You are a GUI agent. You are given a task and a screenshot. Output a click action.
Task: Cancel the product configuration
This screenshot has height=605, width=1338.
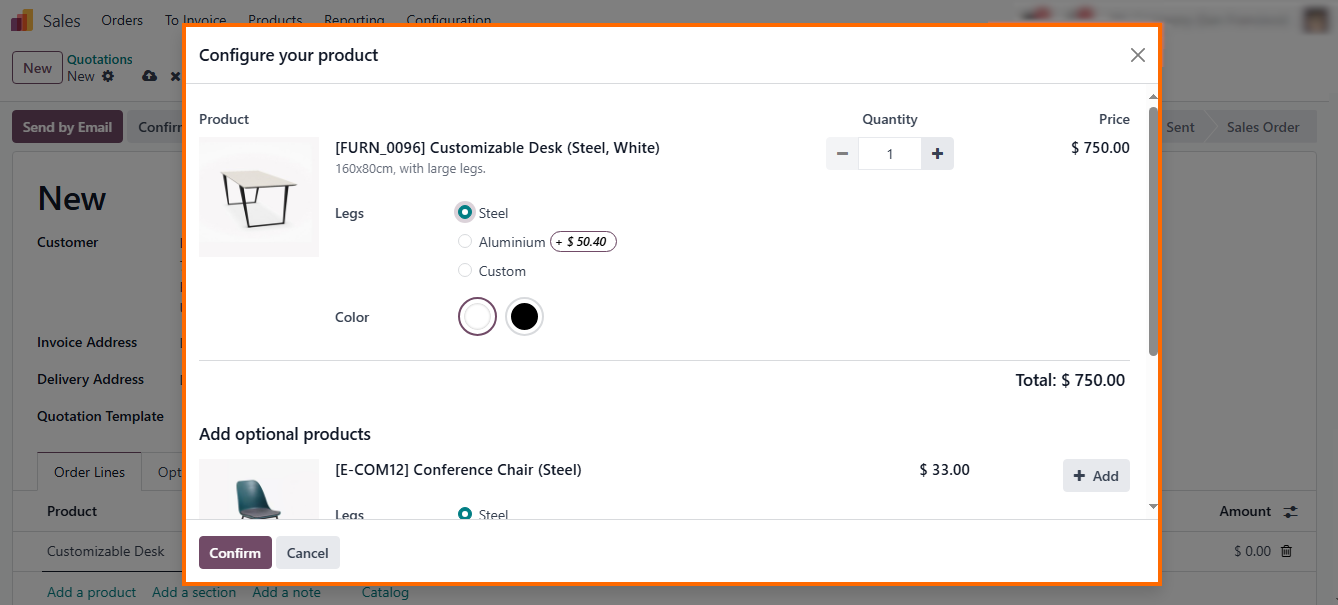point(308,553)
